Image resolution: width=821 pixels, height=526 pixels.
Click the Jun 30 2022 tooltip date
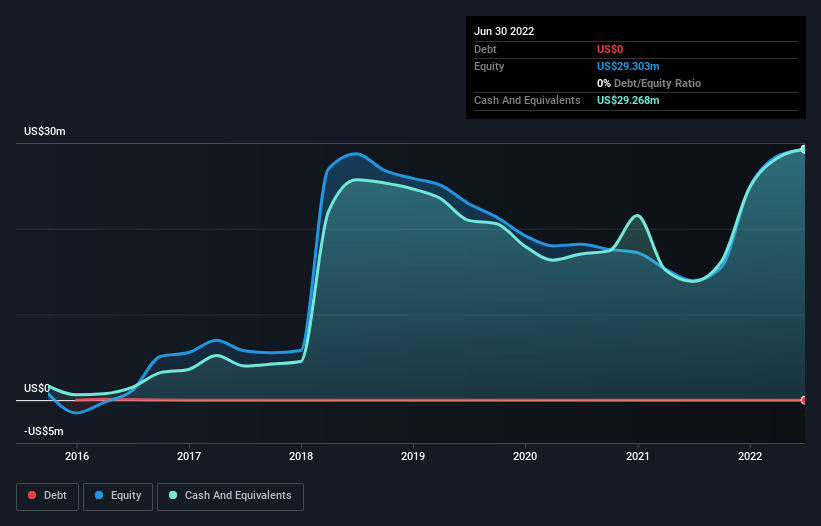point(504,31)
